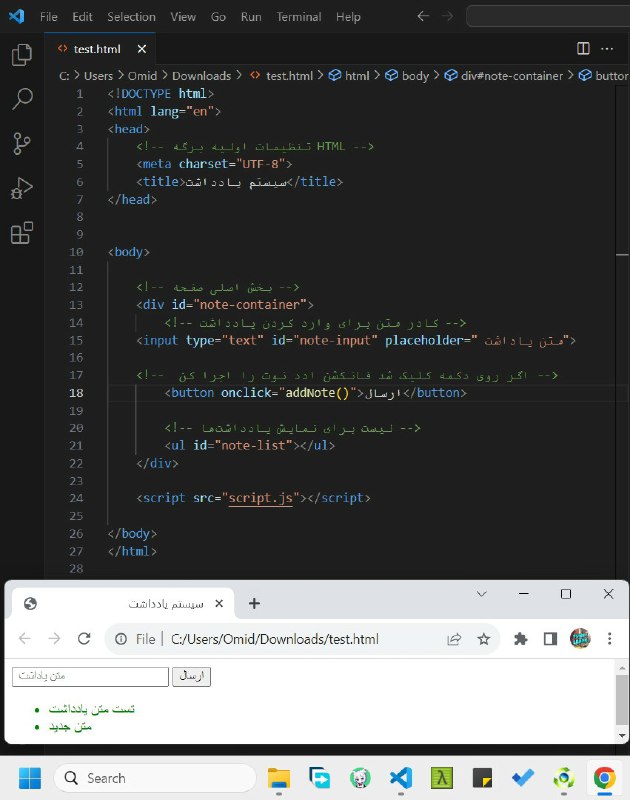Open the Source Control view
The image size is (630, 800).
[x=21, y=143]
